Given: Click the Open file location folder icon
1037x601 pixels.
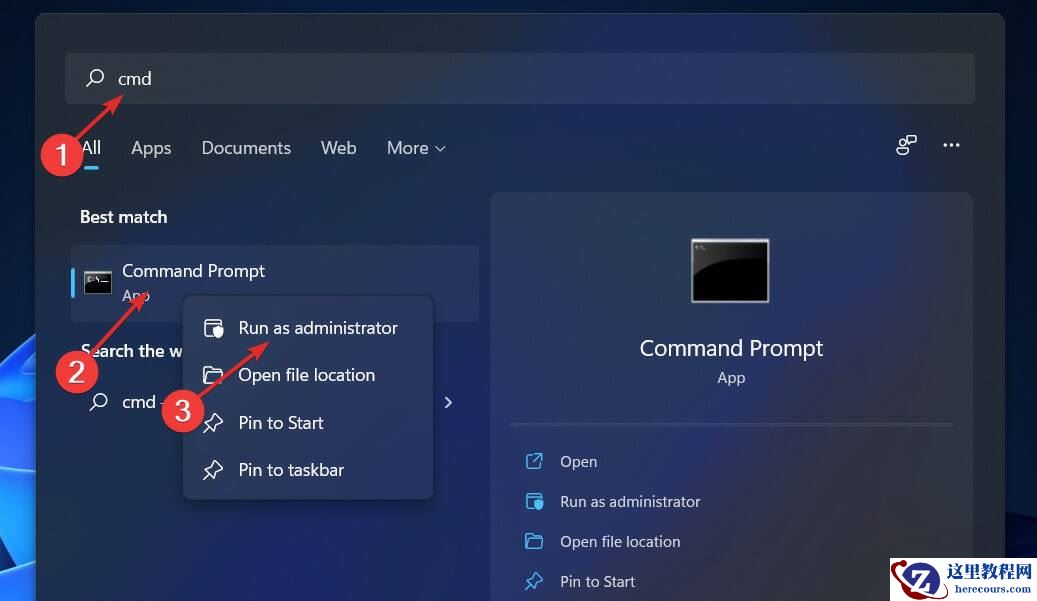Looking at the screenshot, I should [214, 375].
